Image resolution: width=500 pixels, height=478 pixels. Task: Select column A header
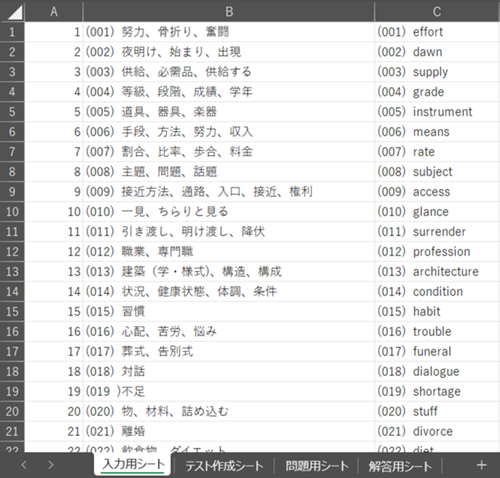pyautogui.click(x=54, y=11)
